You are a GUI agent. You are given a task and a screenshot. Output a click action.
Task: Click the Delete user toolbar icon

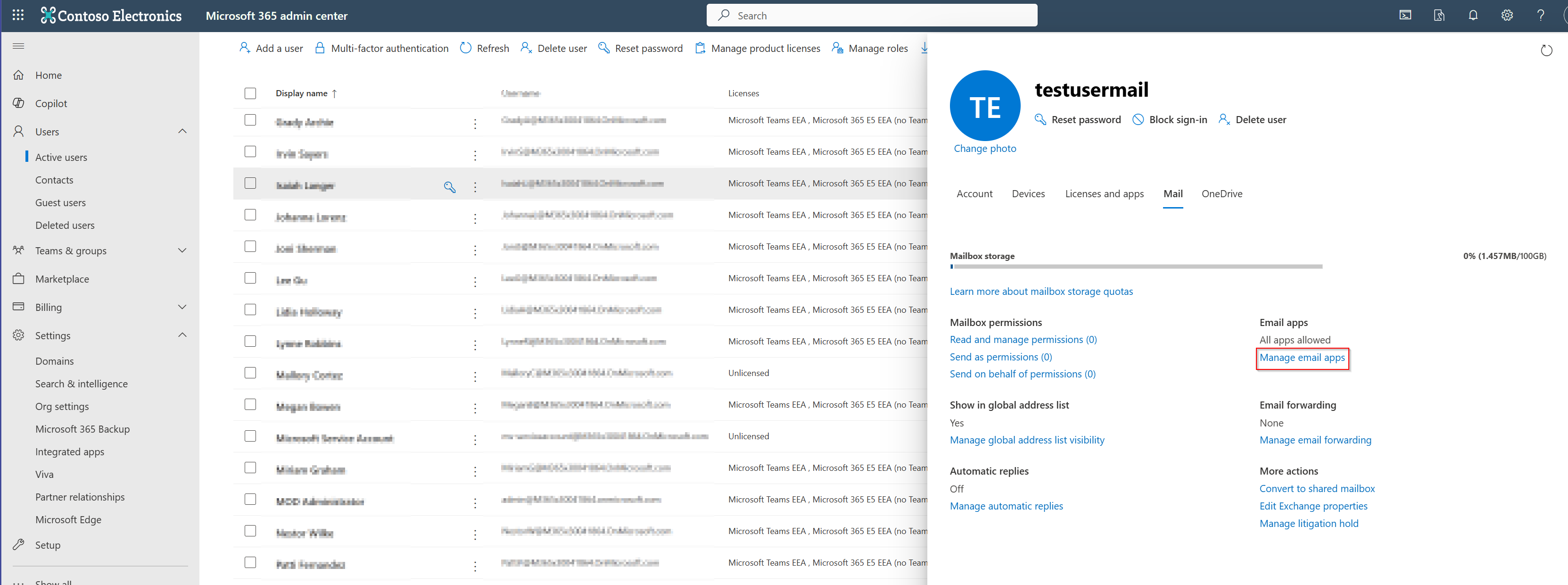point(527,48)
